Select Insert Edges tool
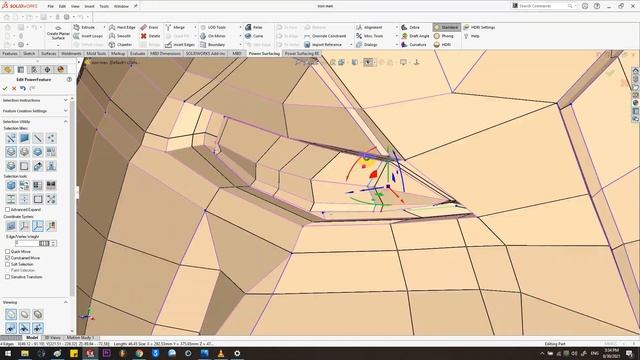Screen dimensions: 640x360 180,44
